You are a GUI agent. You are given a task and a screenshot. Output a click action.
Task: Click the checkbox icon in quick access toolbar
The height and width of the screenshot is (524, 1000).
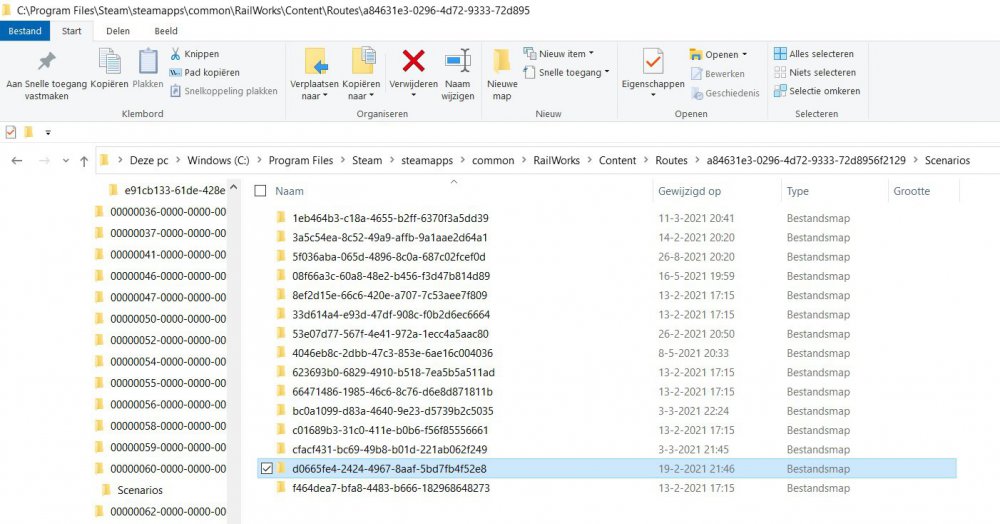tap(11, 131)
